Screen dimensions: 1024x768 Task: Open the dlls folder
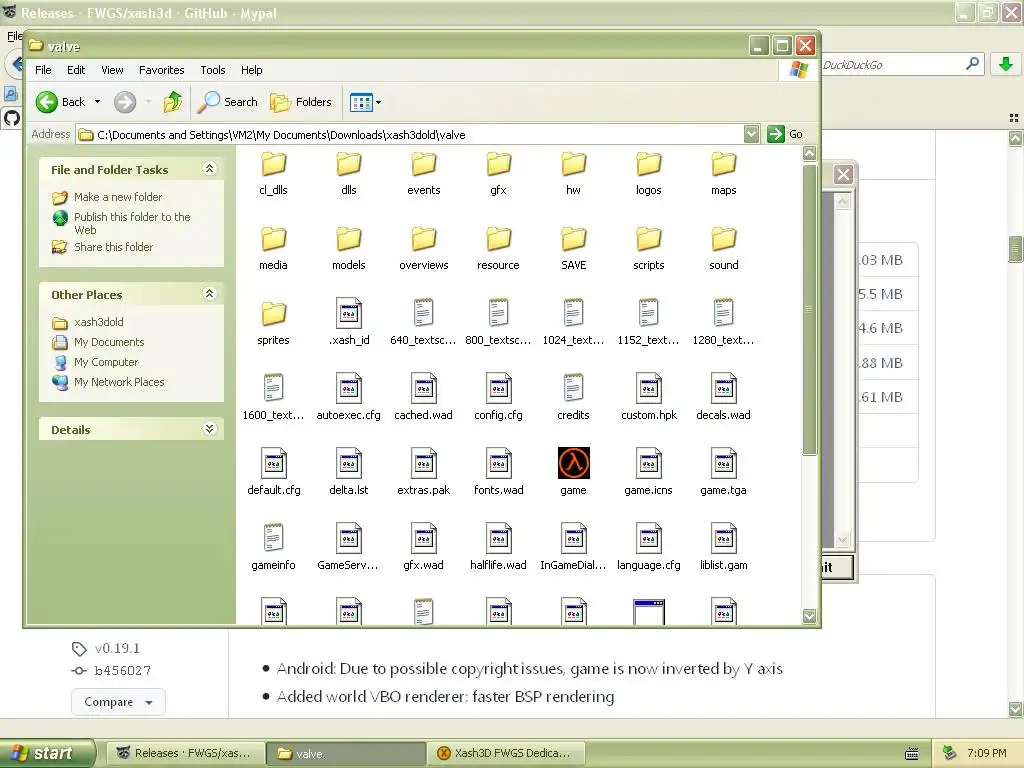tap(349, 174)
